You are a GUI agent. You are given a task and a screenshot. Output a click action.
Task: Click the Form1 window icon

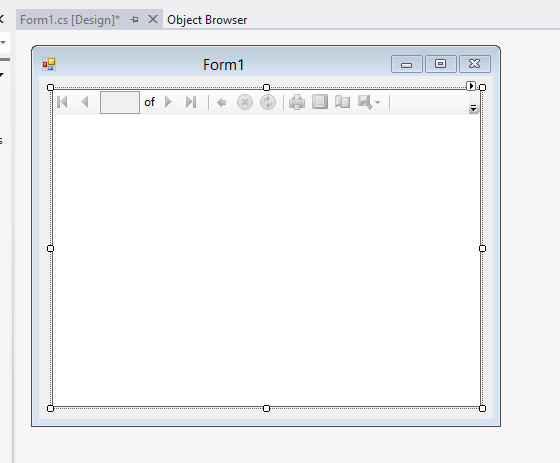click(x=49, y=64)
